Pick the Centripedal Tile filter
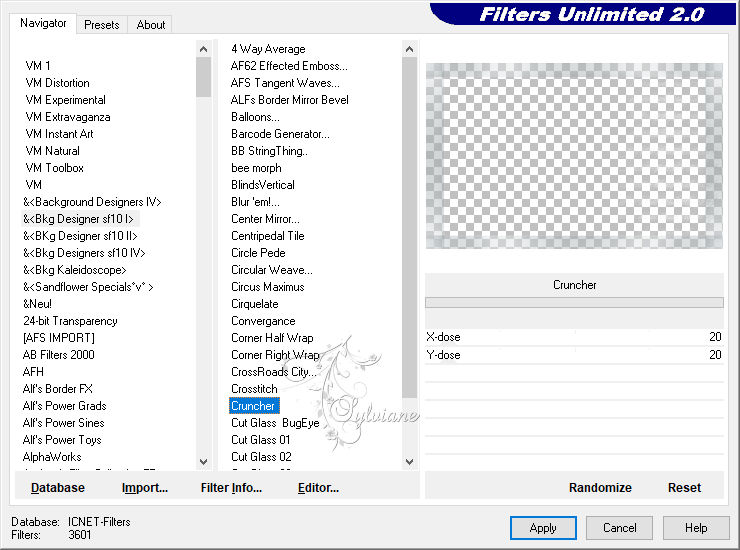The height and width of the screenshot is (550, 740). pos(268,236)
